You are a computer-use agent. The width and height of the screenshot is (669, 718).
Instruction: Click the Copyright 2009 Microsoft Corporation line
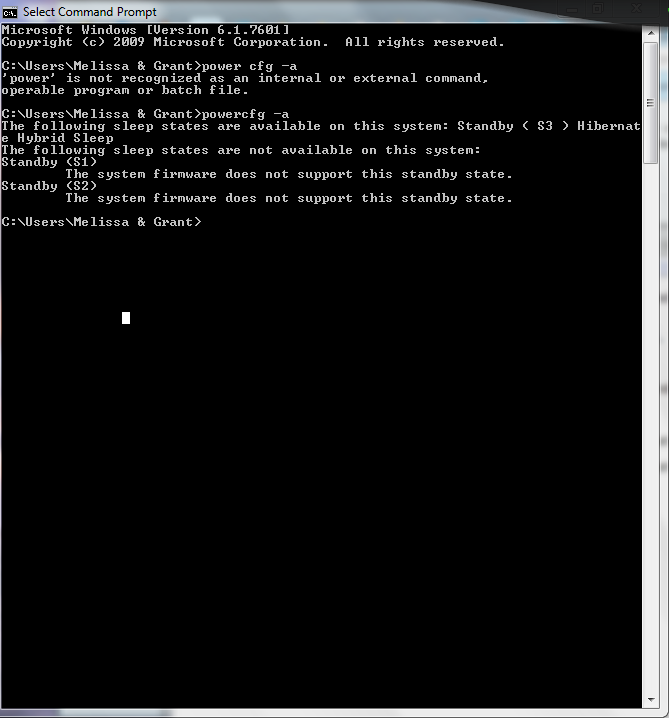point(253,42)
